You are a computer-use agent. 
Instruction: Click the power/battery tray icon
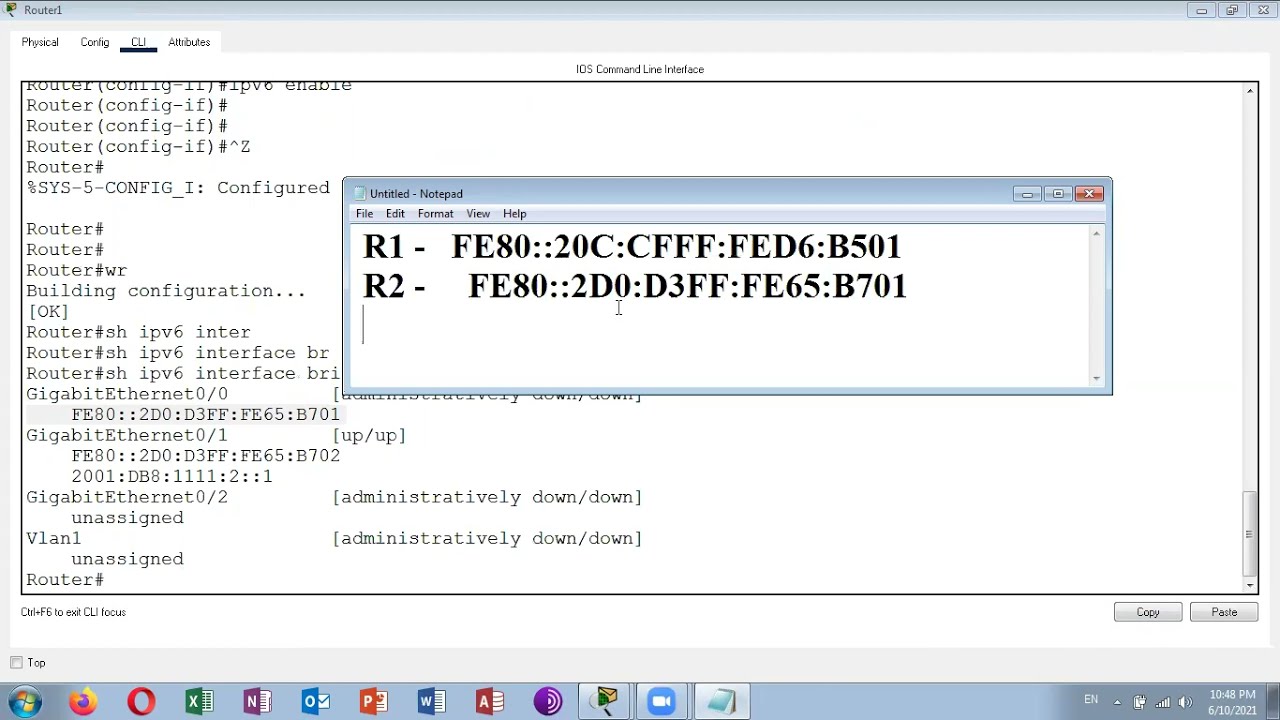[x=1139, y=702]
